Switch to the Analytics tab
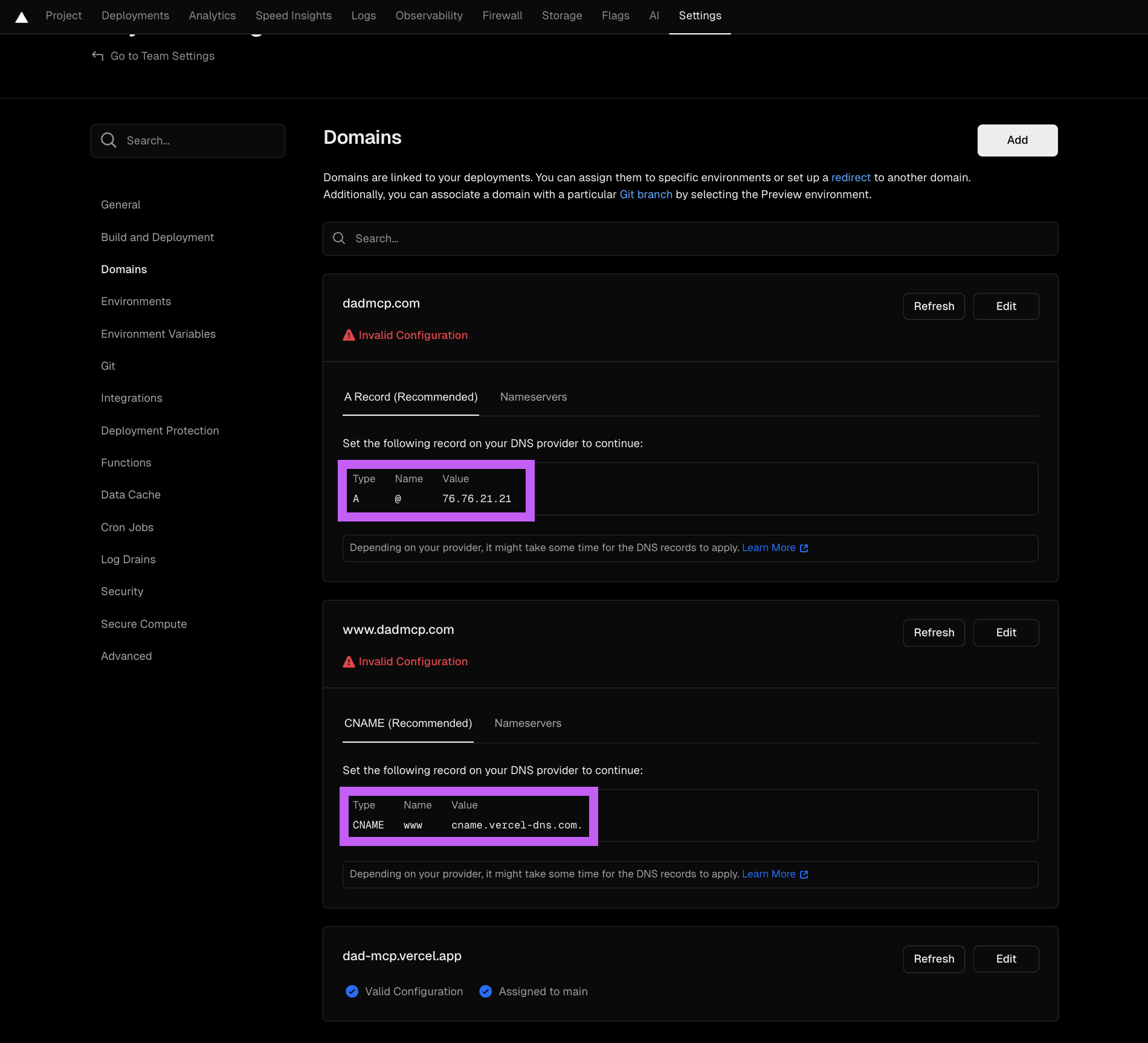The image size is (1148, 1043). click(x=212, y=16)
